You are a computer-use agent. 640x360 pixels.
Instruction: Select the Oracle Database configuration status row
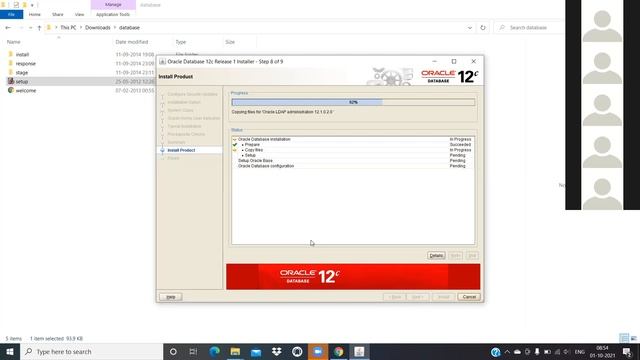point(353,166)
